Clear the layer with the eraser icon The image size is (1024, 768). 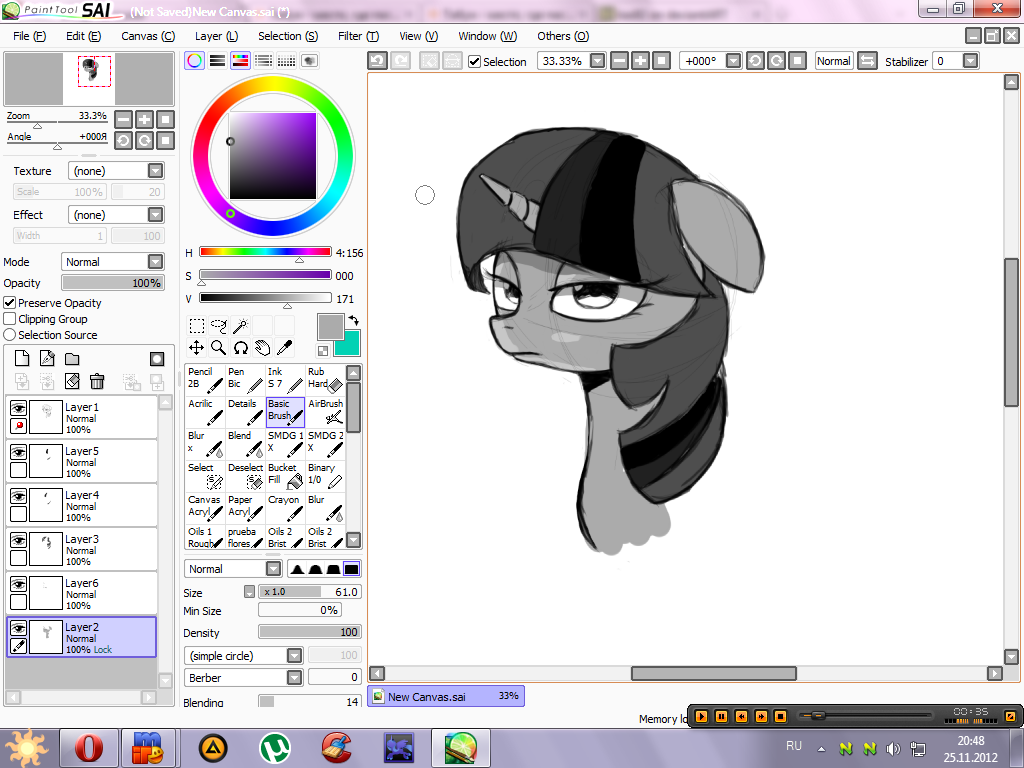tap(72, 381)
